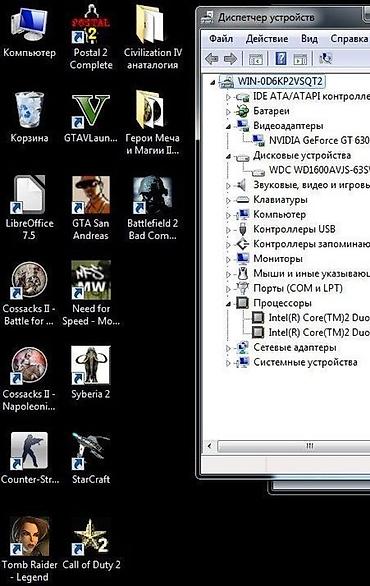The image size is (370, 586).
Task: Select the first Intel(R) Core(TM)2 Duo entry
Action: [319, 318]
